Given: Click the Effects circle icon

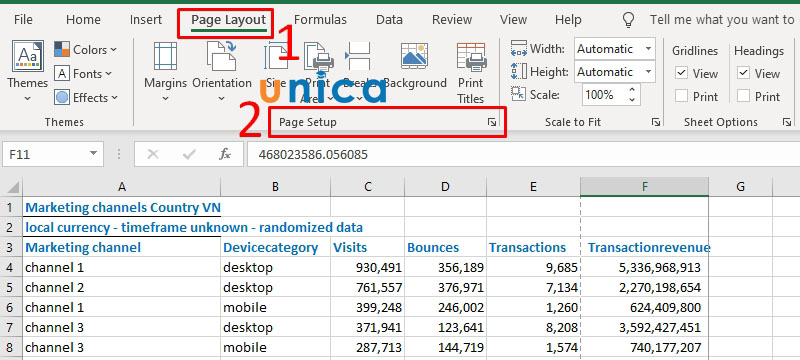Looking at the screenshot, I should pos(62,97).
